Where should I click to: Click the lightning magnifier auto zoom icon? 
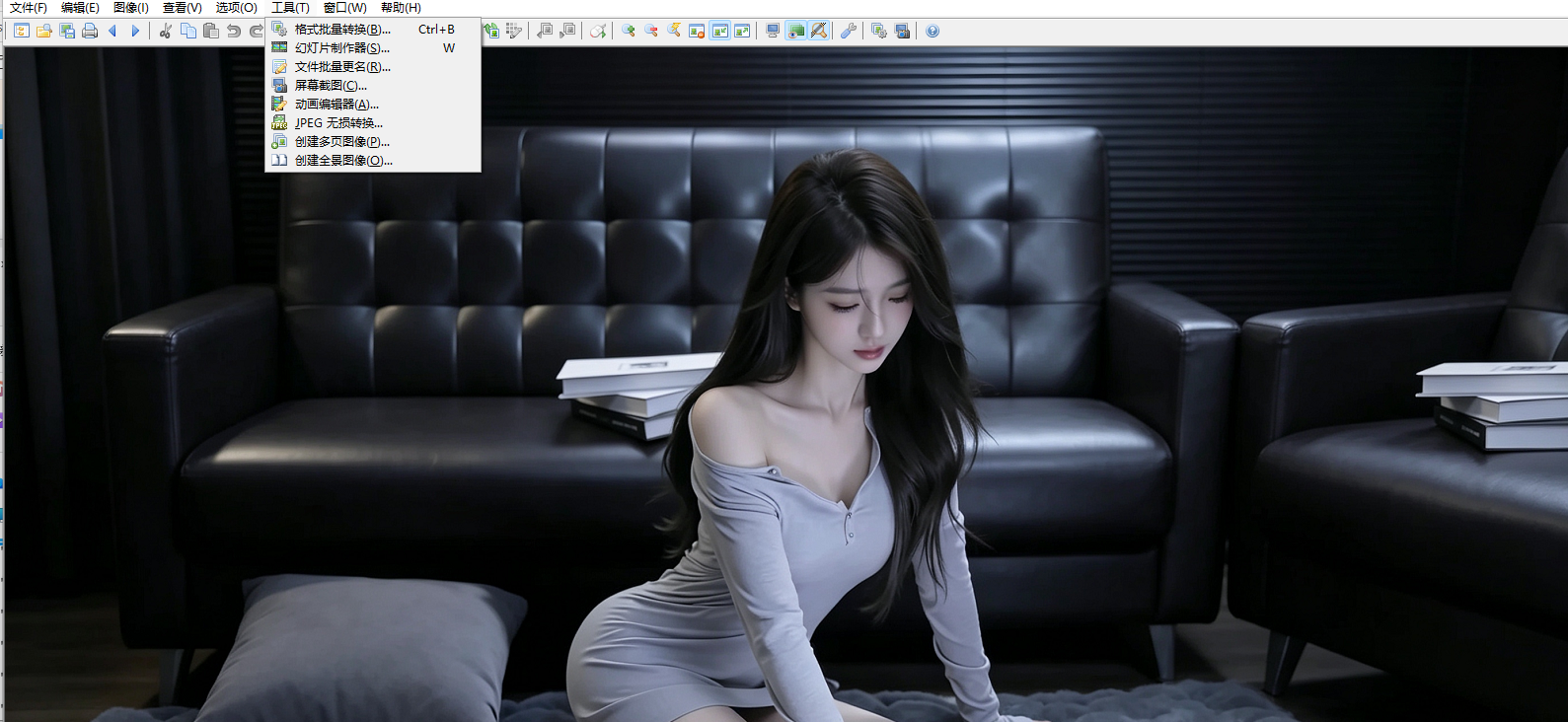[674, 31]
